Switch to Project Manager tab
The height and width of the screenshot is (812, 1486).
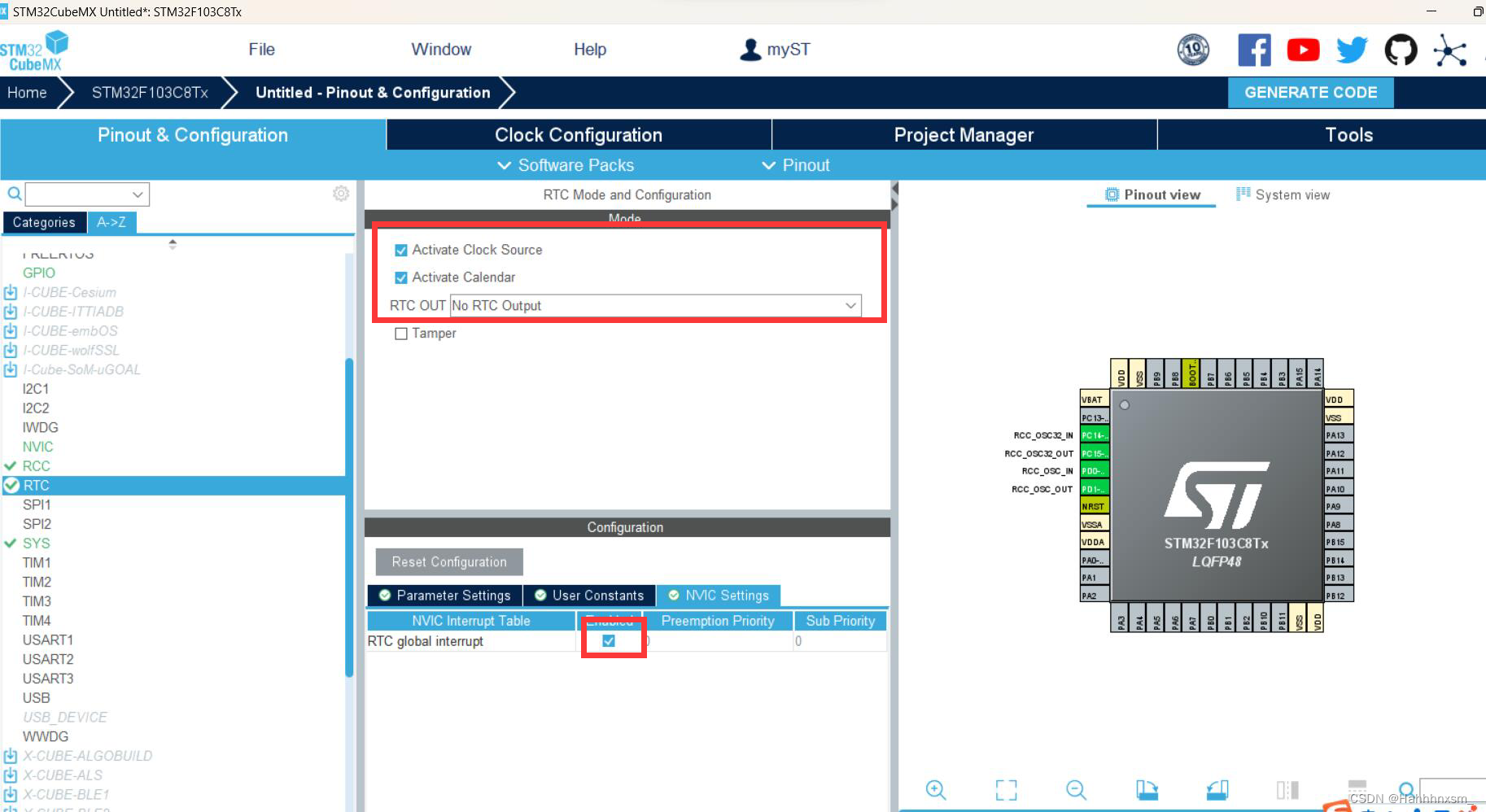(964, 135)
